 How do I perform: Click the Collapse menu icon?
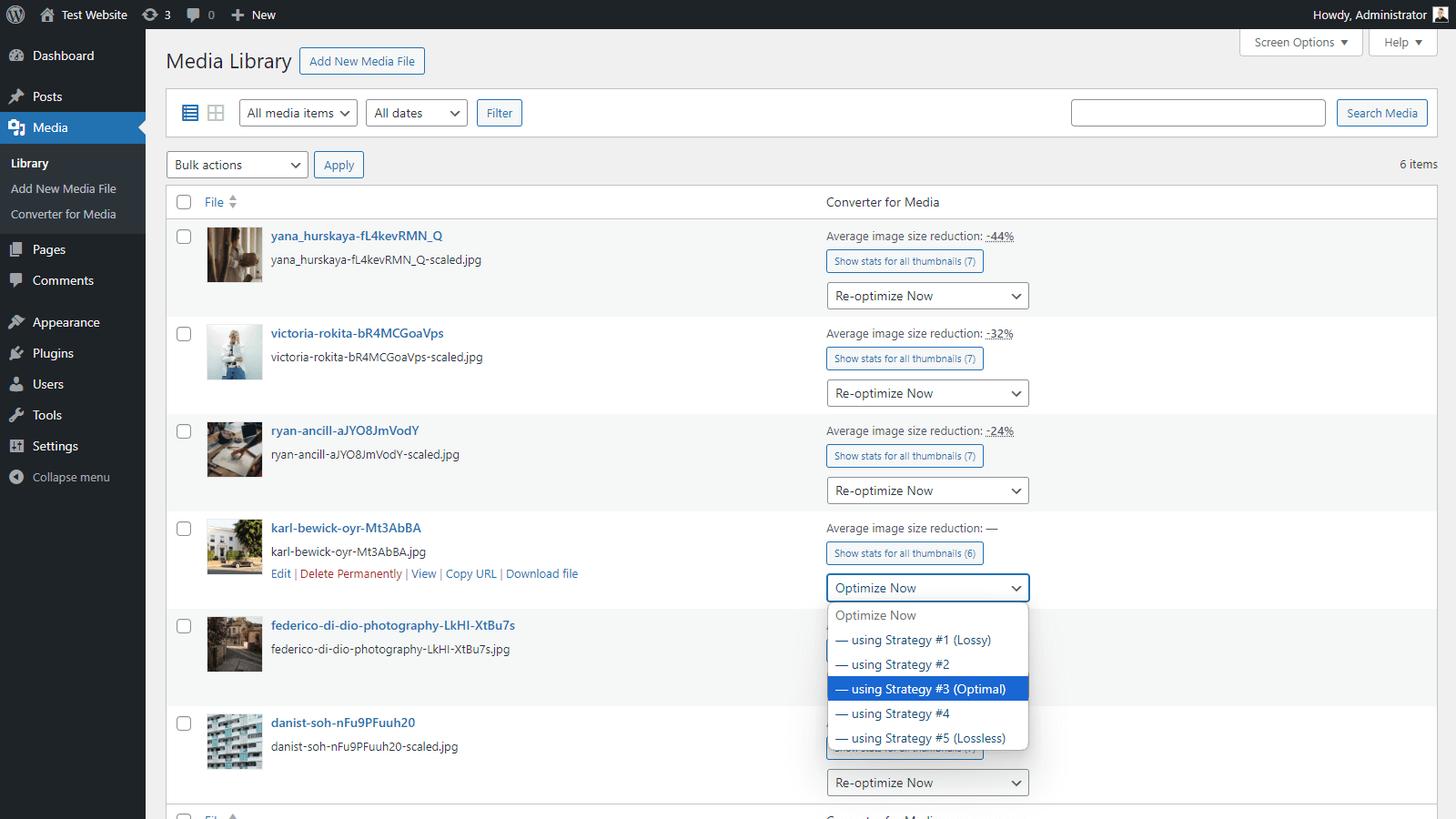click(16, 477)
